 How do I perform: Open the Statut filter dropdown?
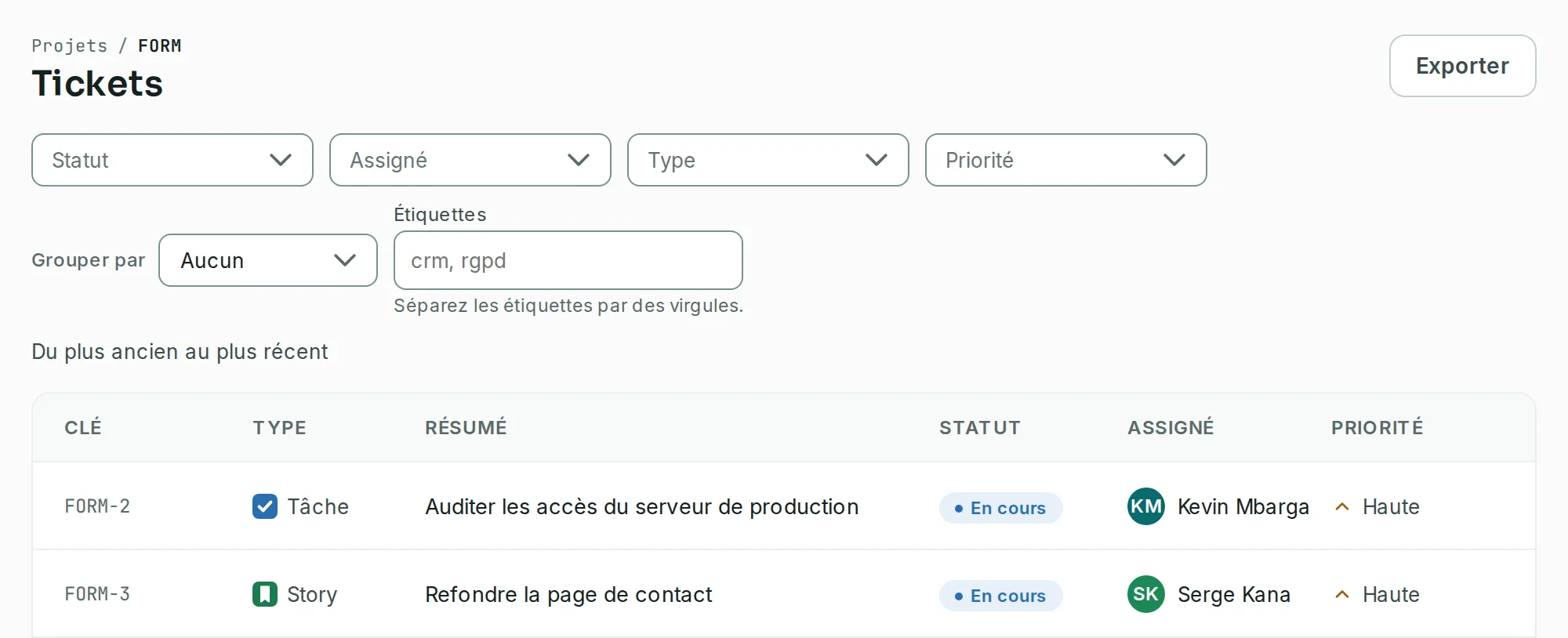(172, 160)
